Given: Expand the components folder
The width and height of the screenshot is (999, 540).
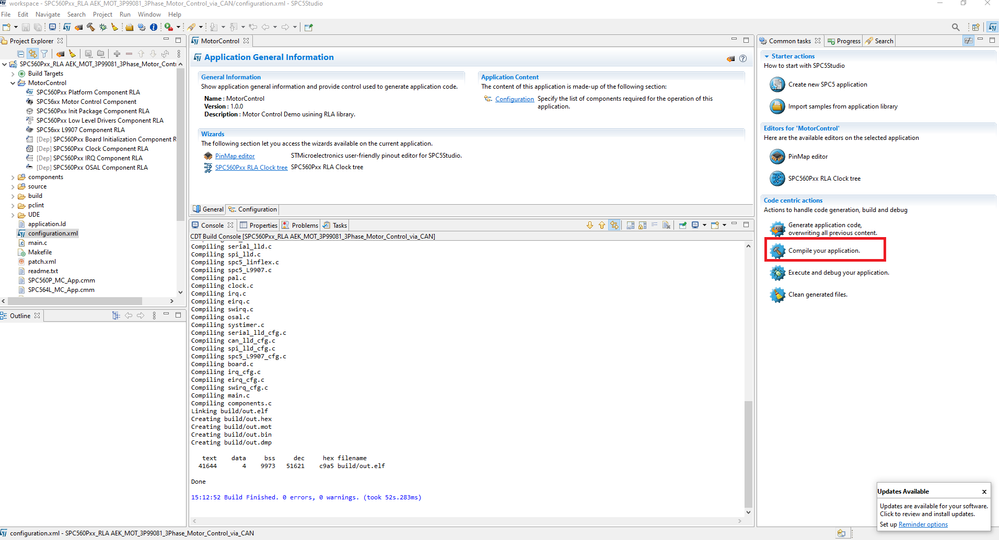Looking at the screenshot, I should pyautogui.click(x=12, y=177).
